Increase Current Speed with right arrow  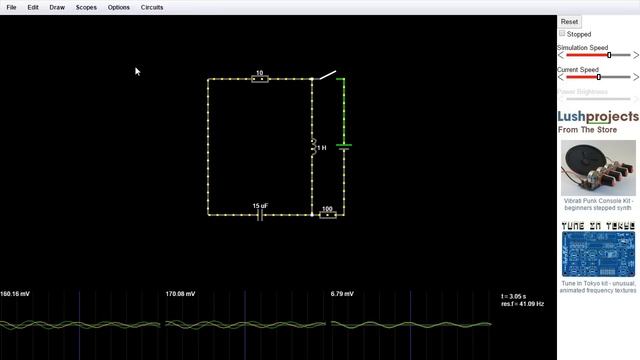pyautogui.click(x=636, y=77)
